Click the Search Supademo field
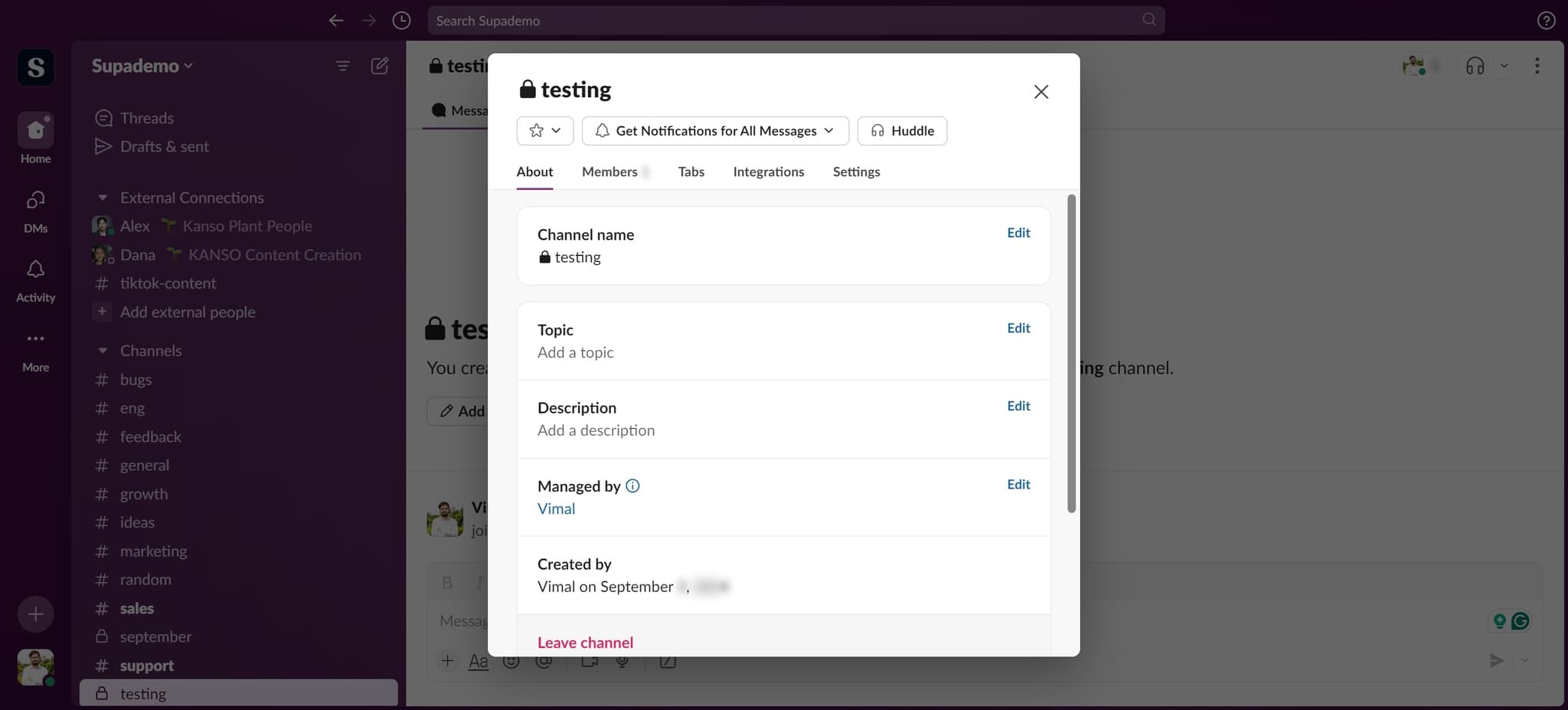 click(x=787, y=21)
